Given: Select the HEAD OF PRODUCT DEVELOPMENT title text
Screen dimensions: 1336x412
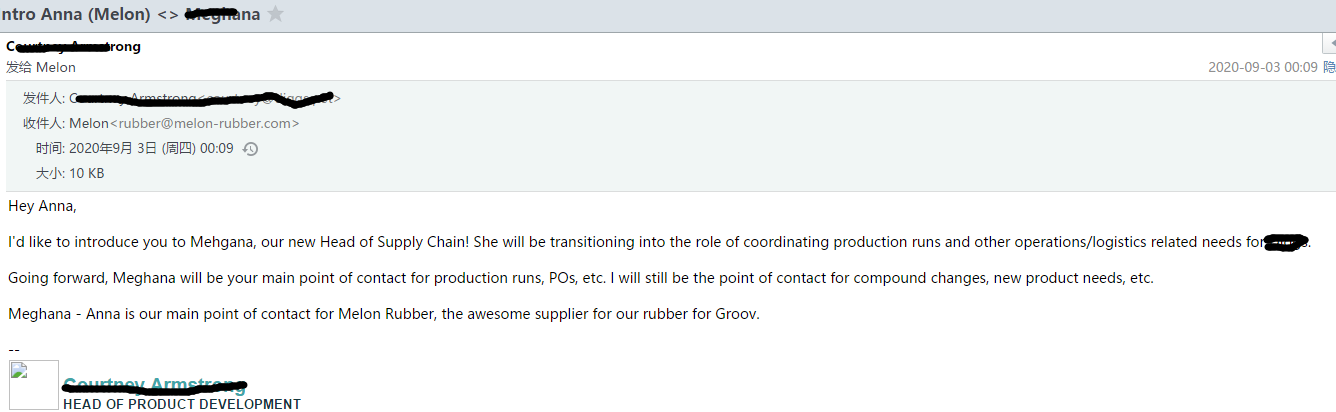Looking at the screenshot, I should point(182,404).
